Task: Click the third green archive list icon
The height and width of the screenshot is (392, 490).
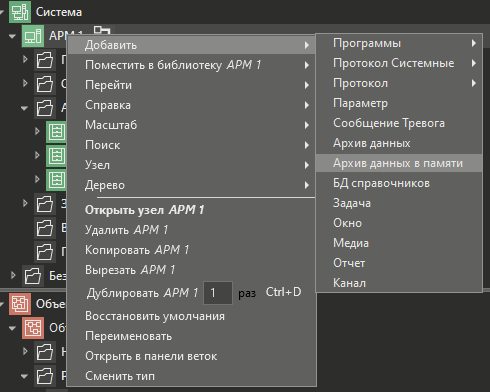Action: 57,180
